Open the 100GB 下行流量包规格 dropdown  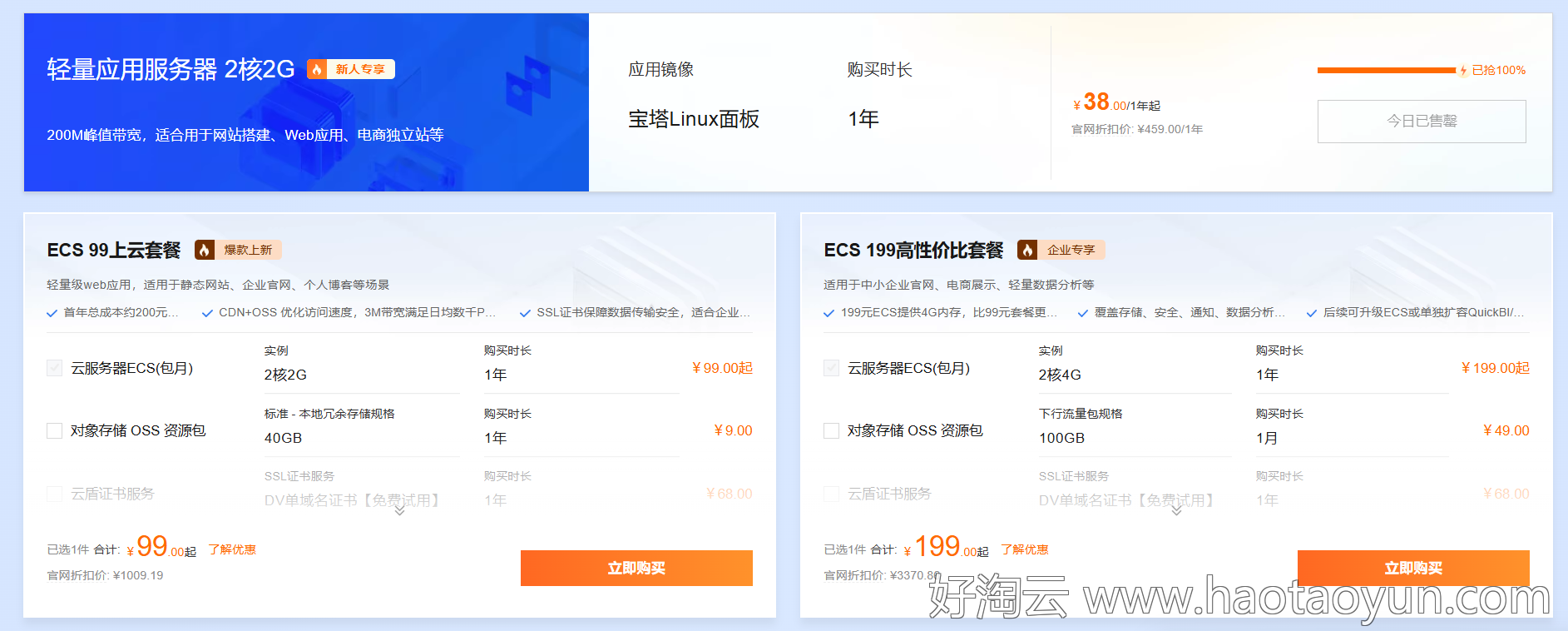pyautogui.click(x=1135, y=438)
